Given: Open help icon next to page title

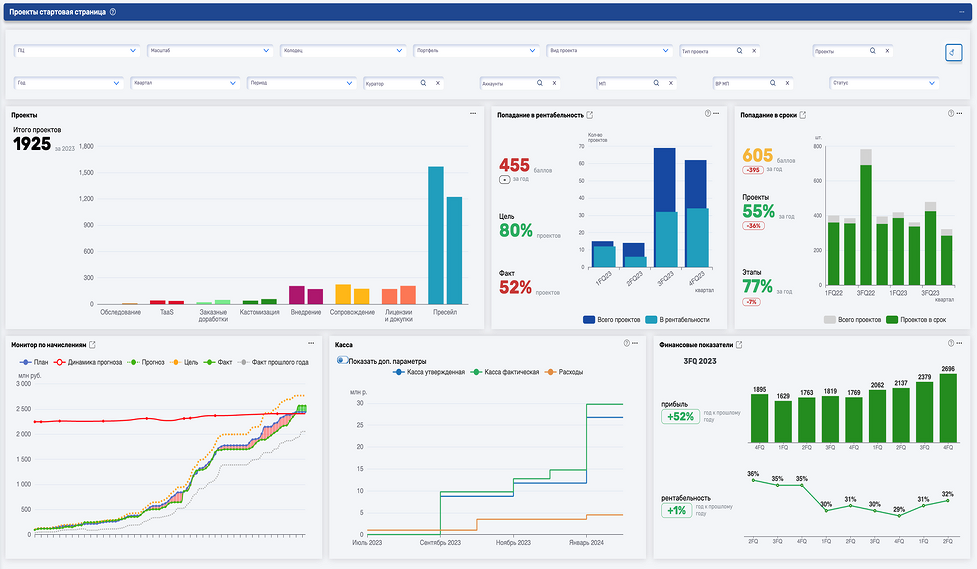Looking at the screenshot, I should tap(113, 12).
